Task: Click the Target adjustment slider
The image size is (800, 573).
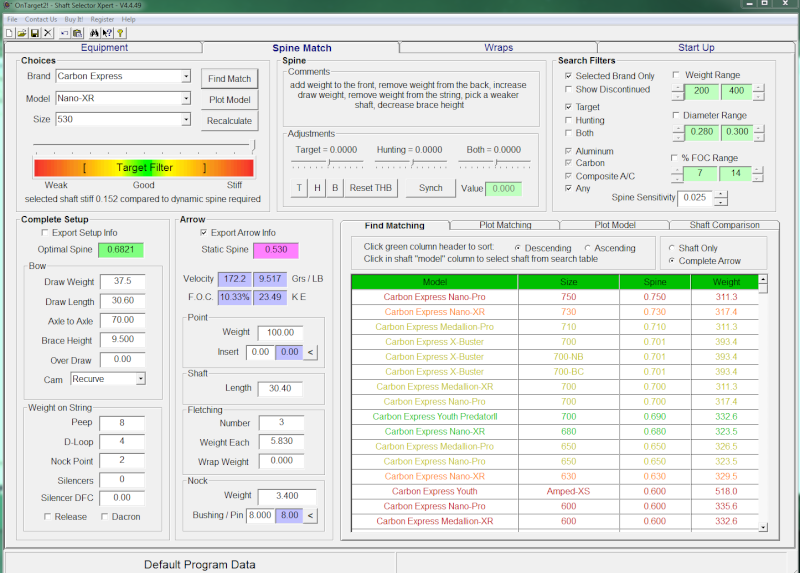Action: pos(327,163)
